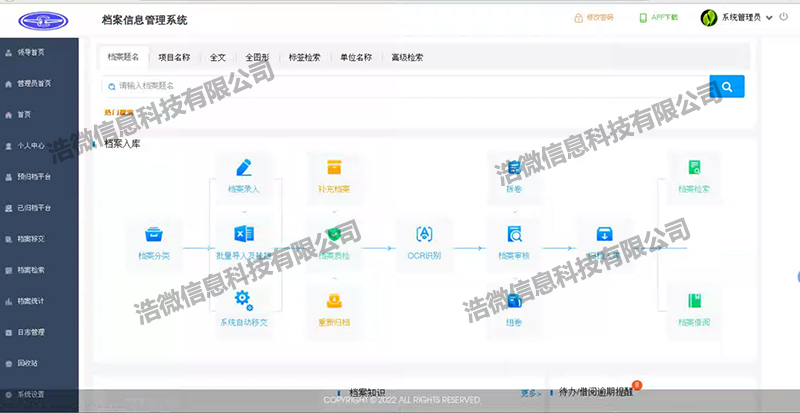Click the blue search magnifier button

click(x=727, y=86)
